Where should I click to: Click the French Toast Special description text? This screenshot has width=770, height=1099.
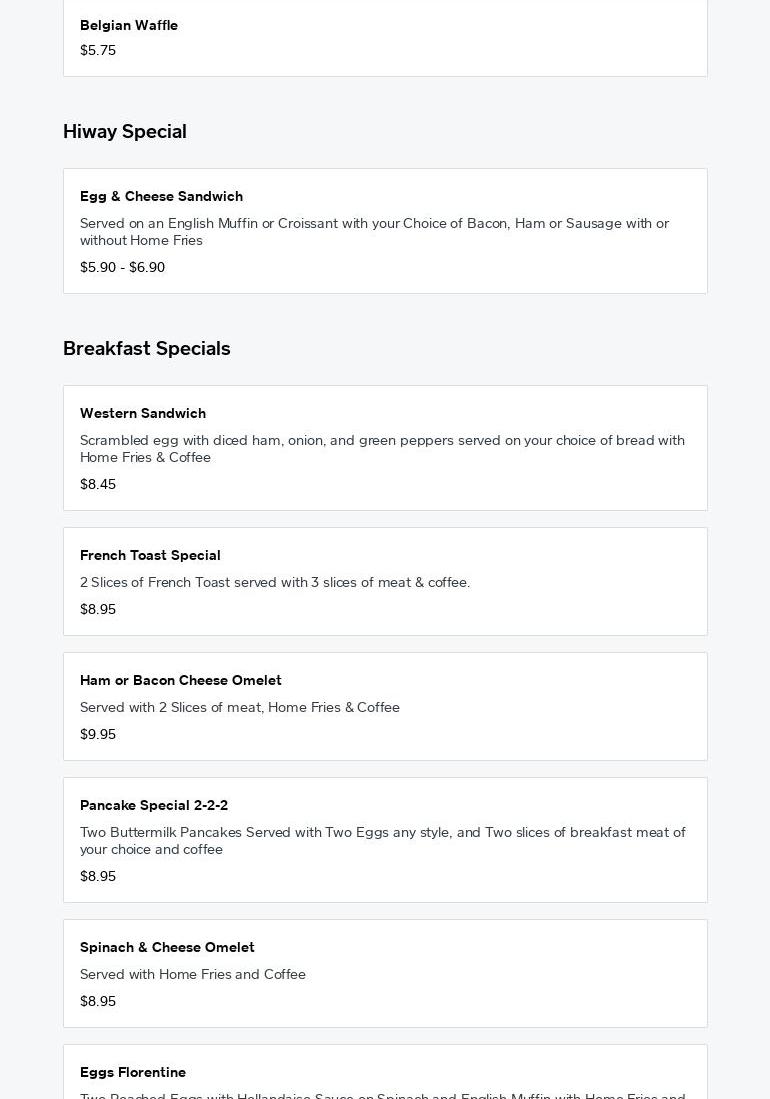coord(275,582)
